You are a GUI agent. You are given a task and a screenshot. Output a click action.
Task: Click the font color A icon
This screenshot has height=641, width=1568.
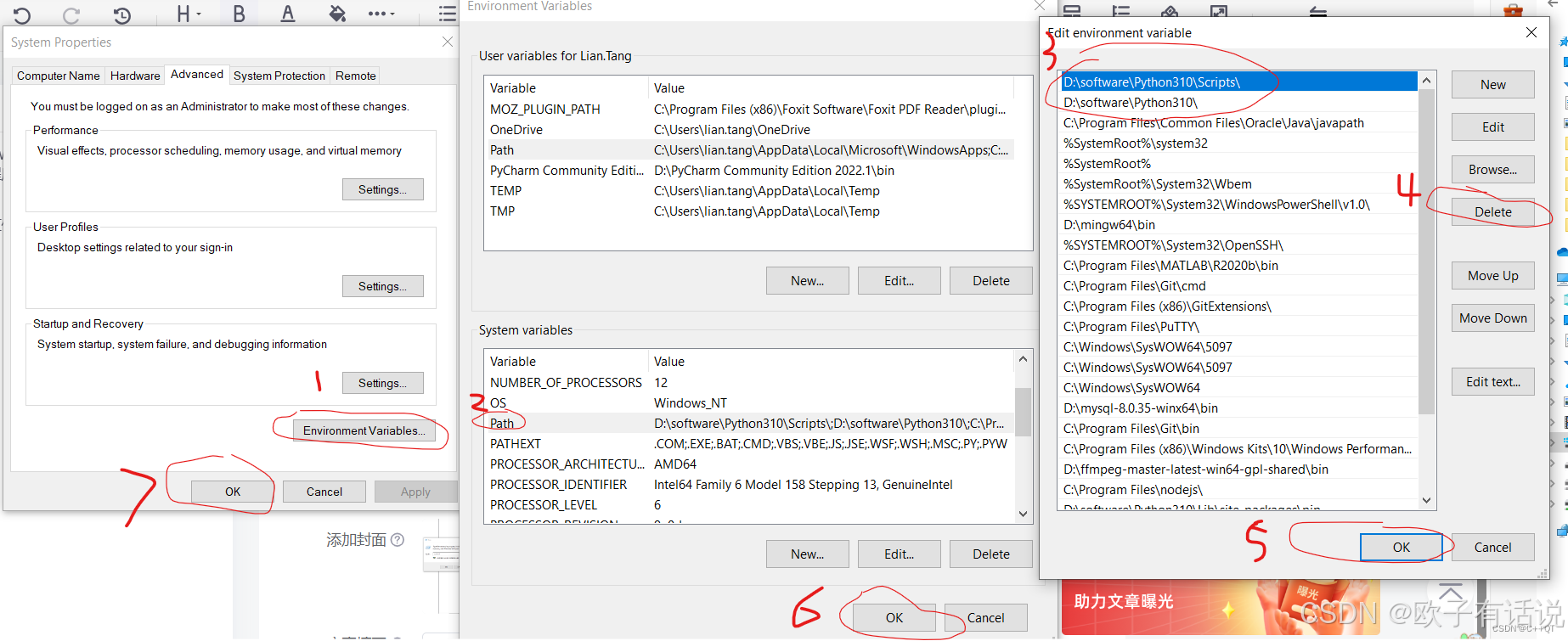point(288,14)
